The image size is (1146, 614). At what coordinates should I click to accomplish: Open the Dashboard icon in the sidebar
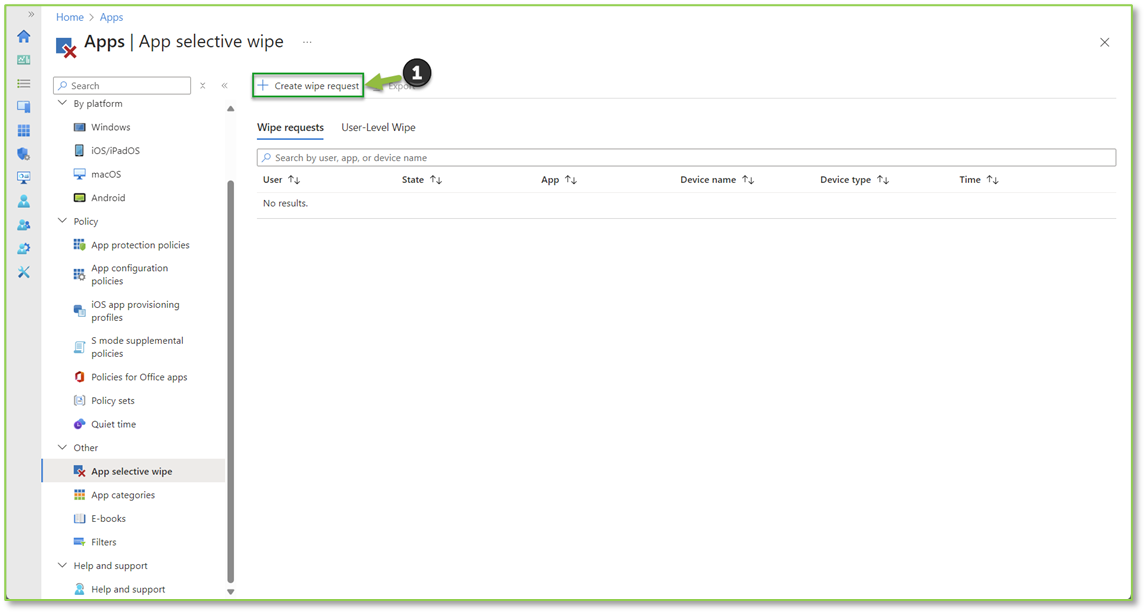(x=24, y=60)
